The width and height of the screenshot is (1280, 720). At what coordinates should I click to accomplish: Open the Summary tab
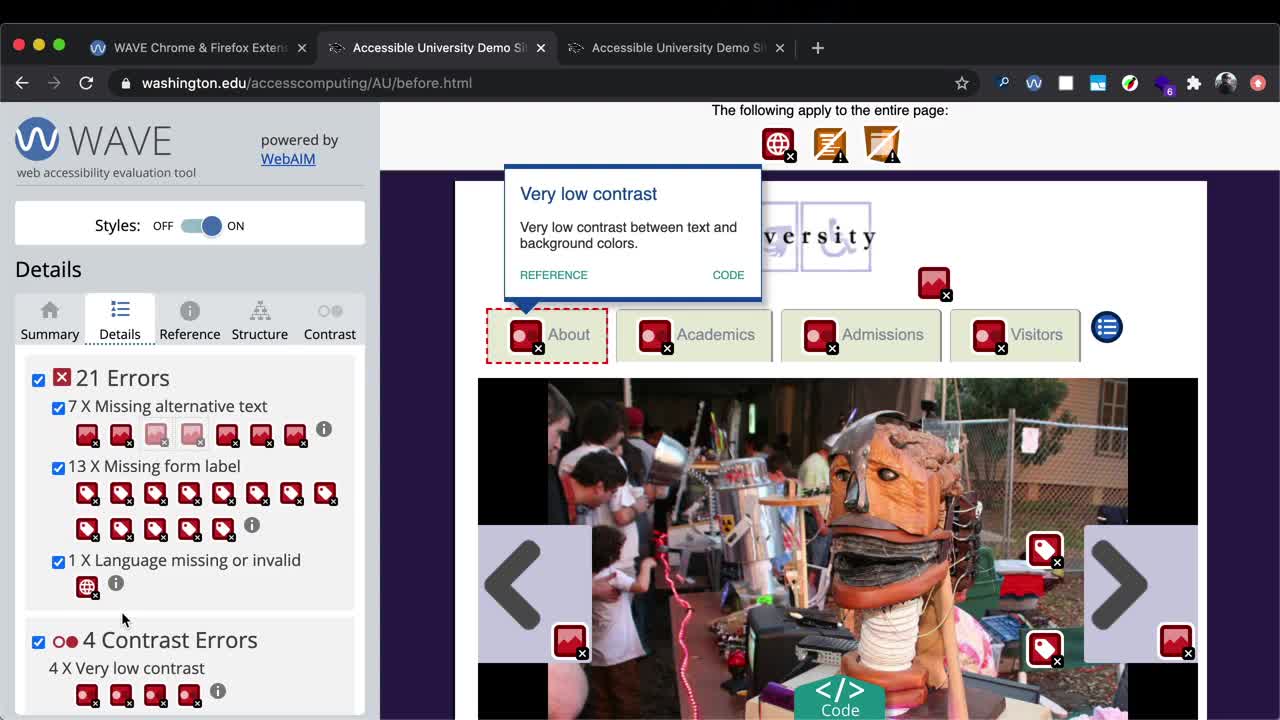point(49,321)
